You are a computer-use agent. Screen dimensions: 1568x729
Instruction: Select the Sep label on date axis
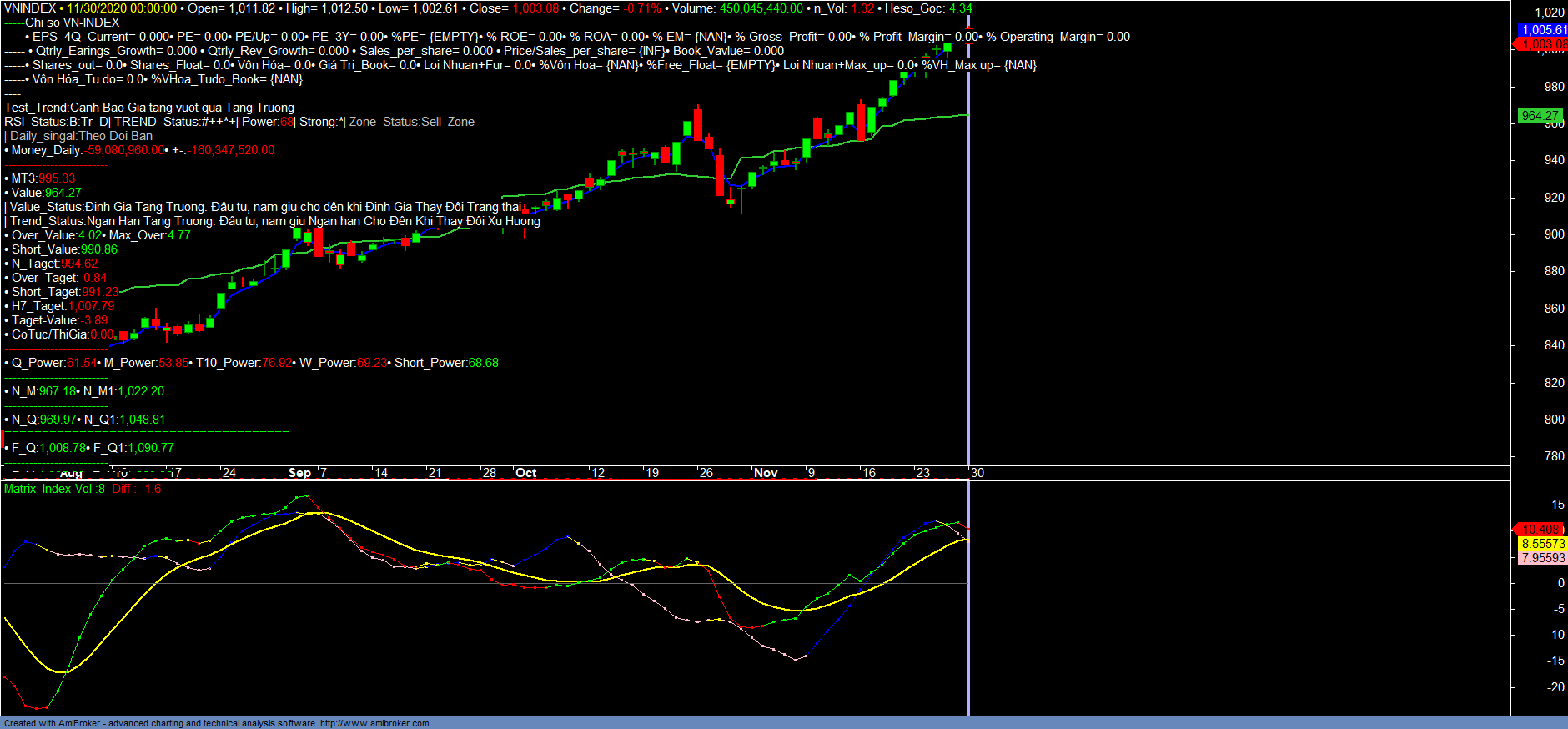[x=299, y=473]
